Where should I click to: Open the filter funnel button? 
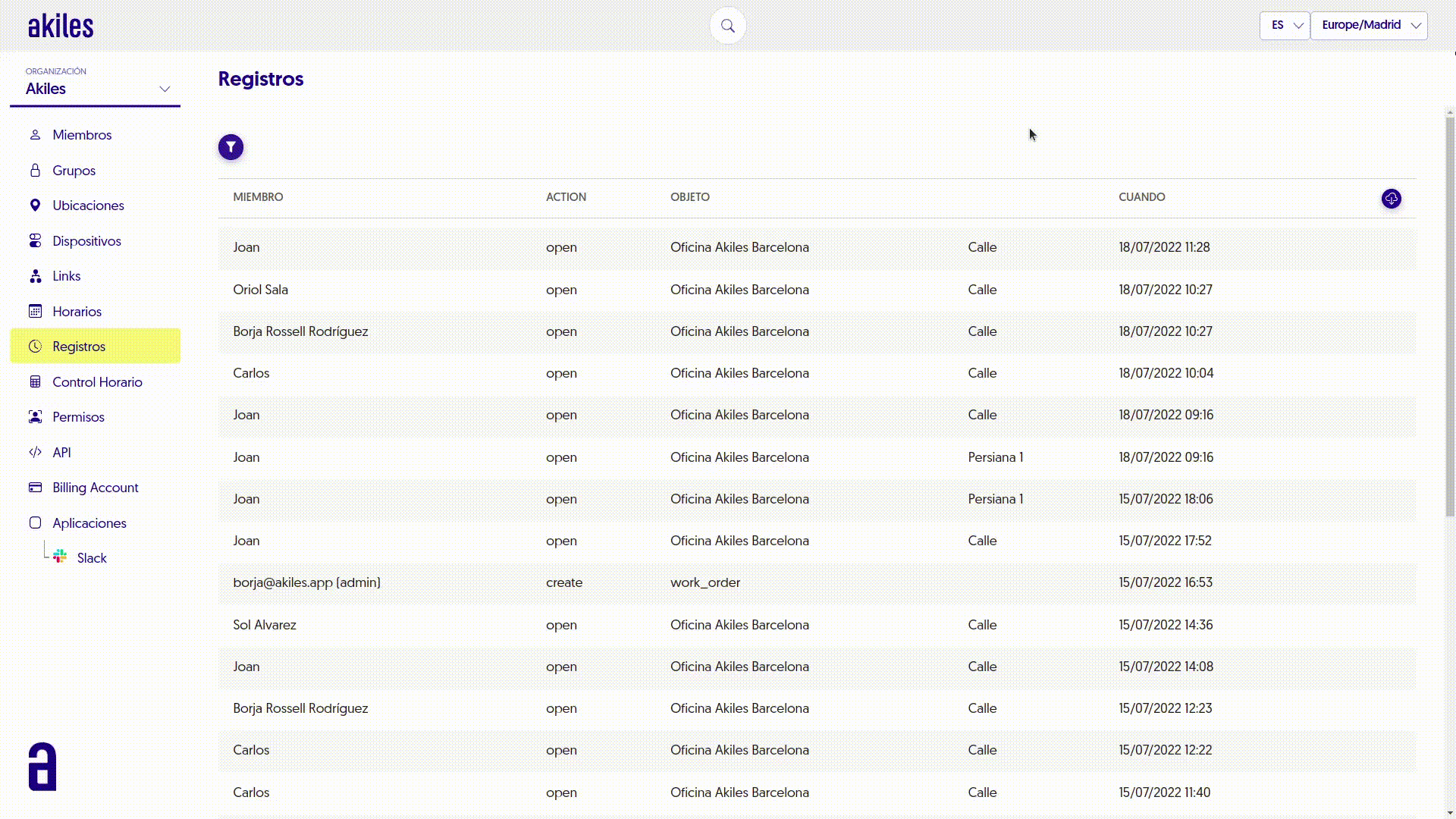(231, 147)
